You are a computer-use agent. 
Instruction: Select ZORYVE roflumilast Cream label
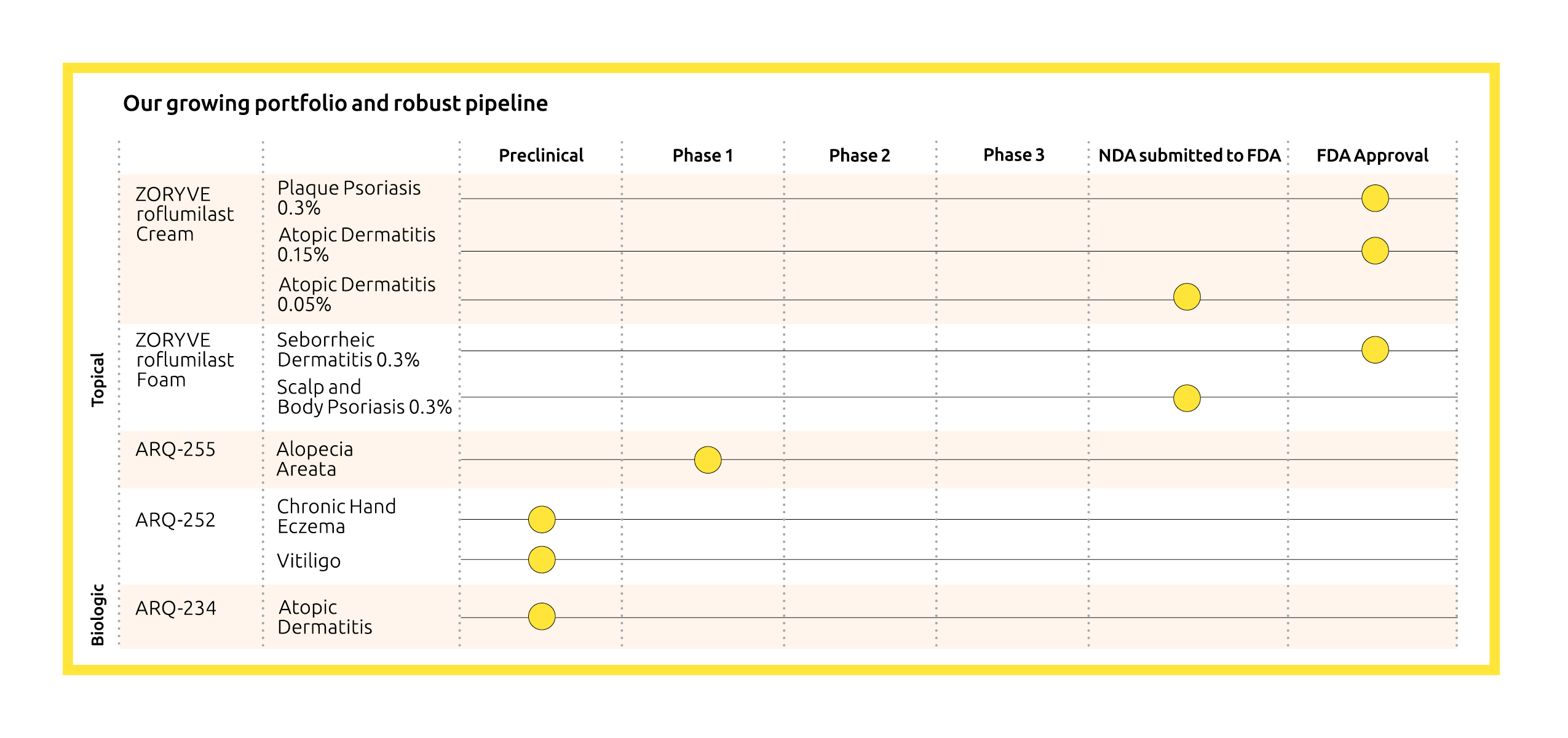(184, 214)
